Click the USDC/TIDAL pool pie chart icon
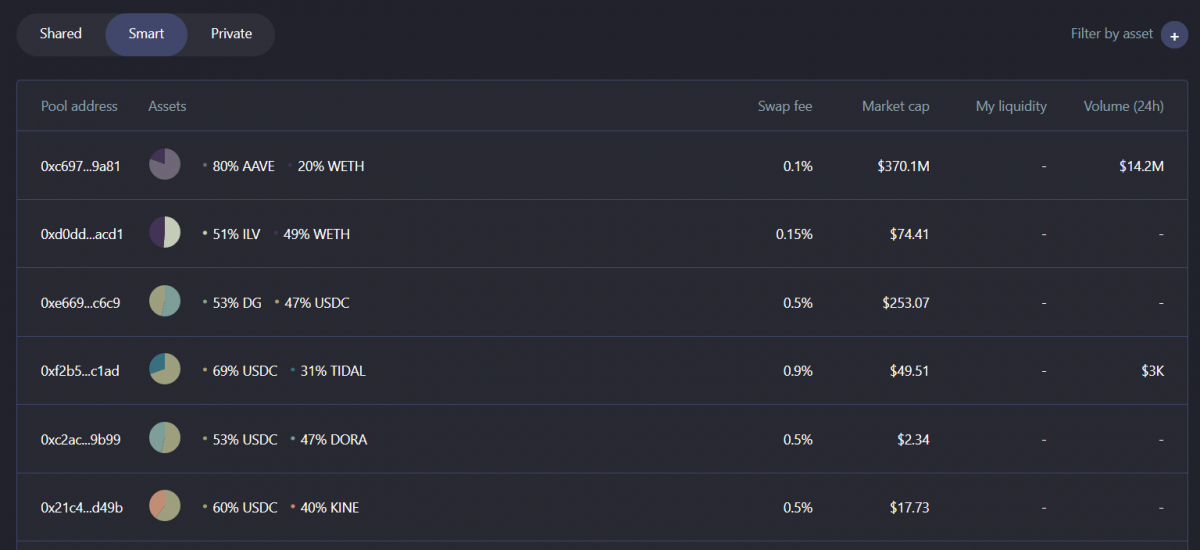 tap(164, 370)
